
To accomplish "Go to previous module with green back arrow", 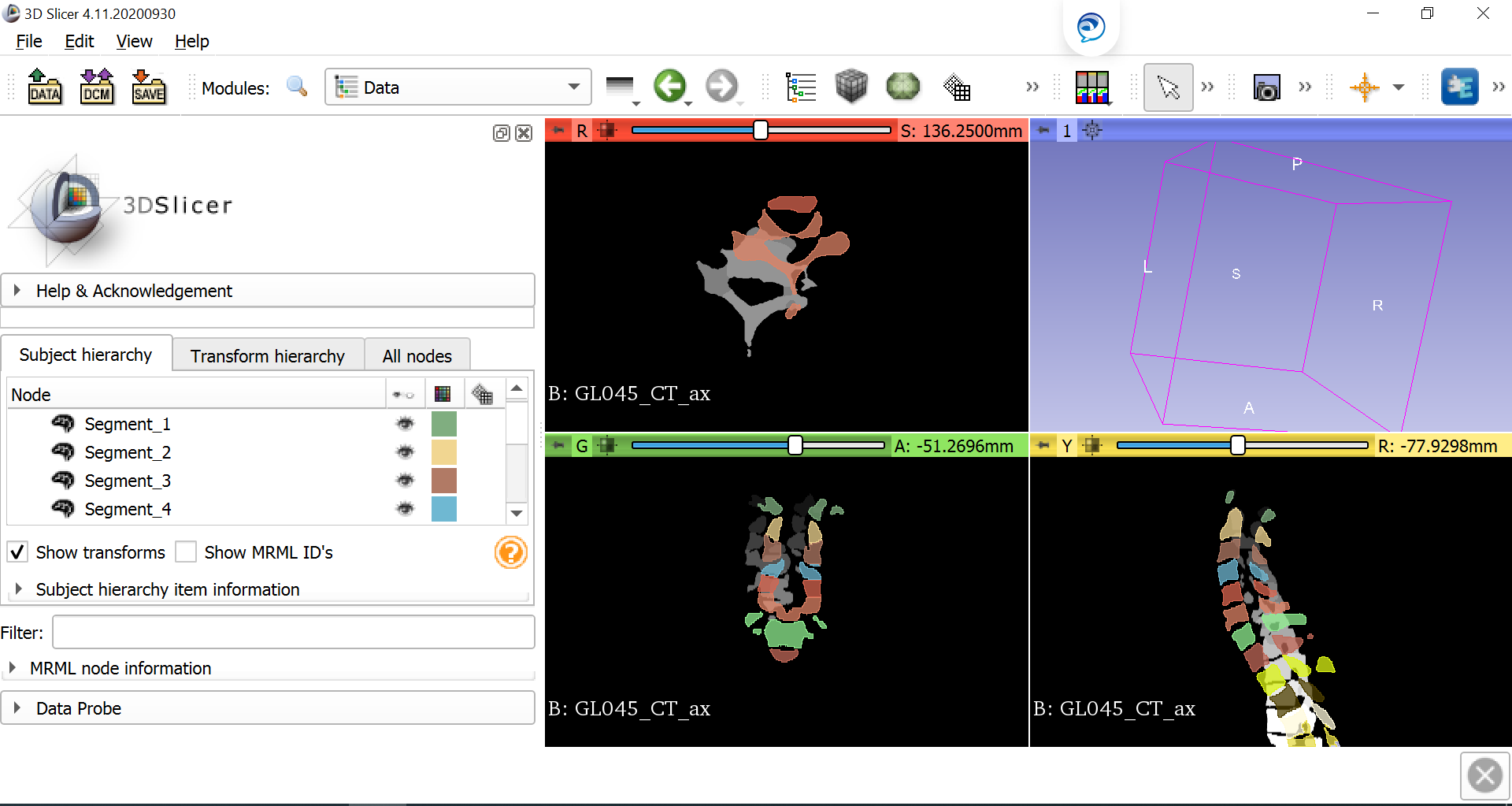I will 670,87.
